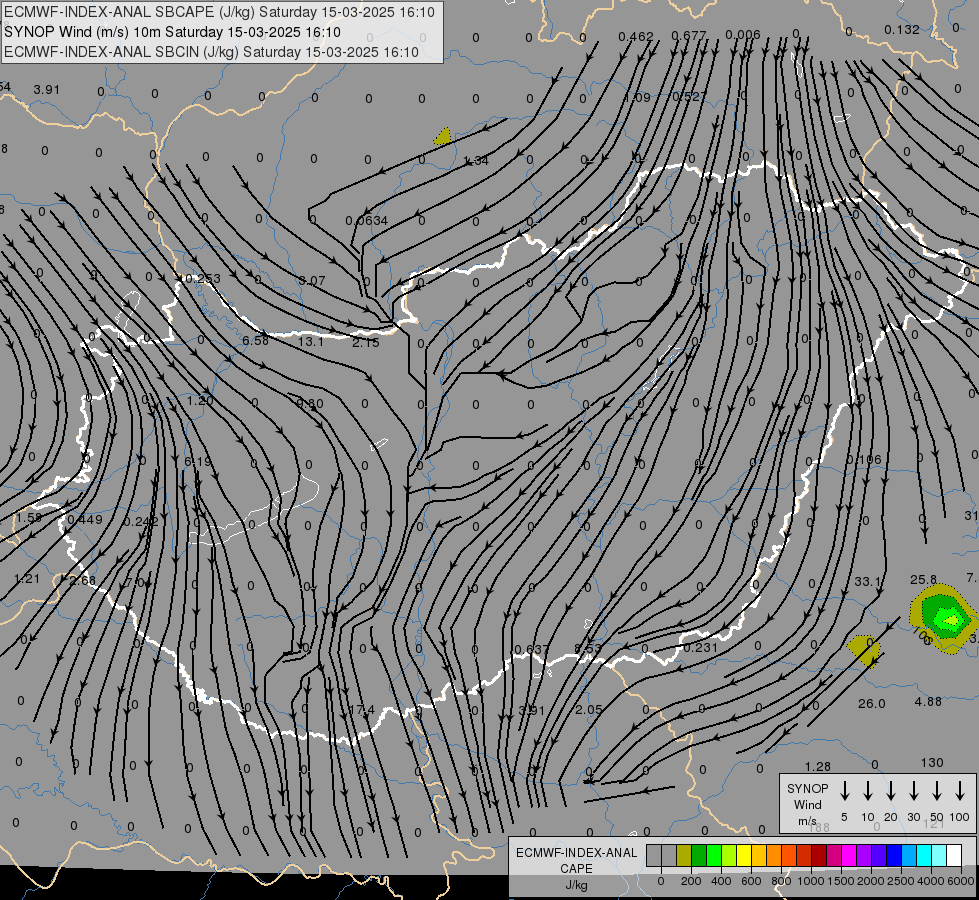Viewport: 979px width, 900px height.
Task: Click the CAPE value '0.132'
Action: (x=902, y=29)
